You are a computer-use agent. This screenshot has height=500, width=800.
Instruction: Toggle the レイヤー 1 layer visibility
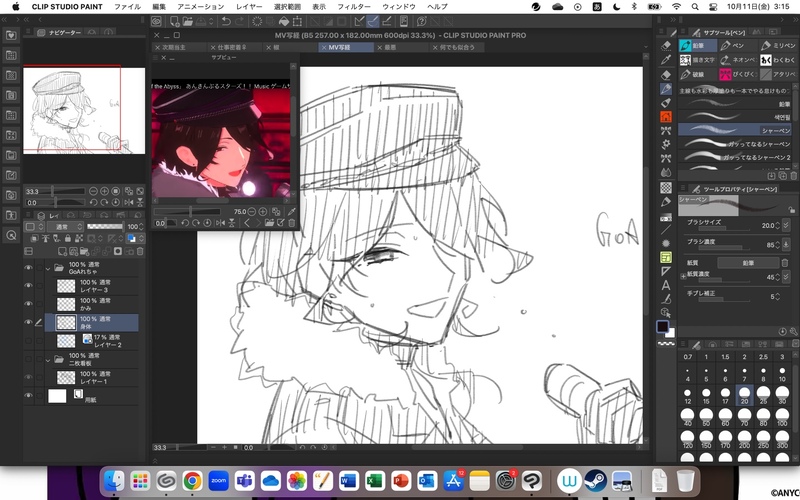(x=28, y=377)
